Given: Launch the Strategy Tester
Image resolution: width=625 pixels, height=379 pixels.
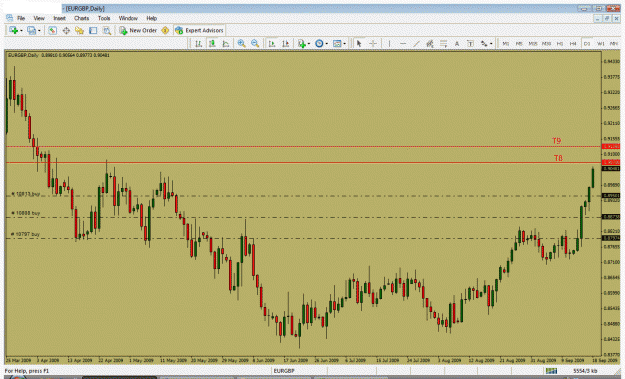Looking at the screenshot, I should [x=106, y=30].
